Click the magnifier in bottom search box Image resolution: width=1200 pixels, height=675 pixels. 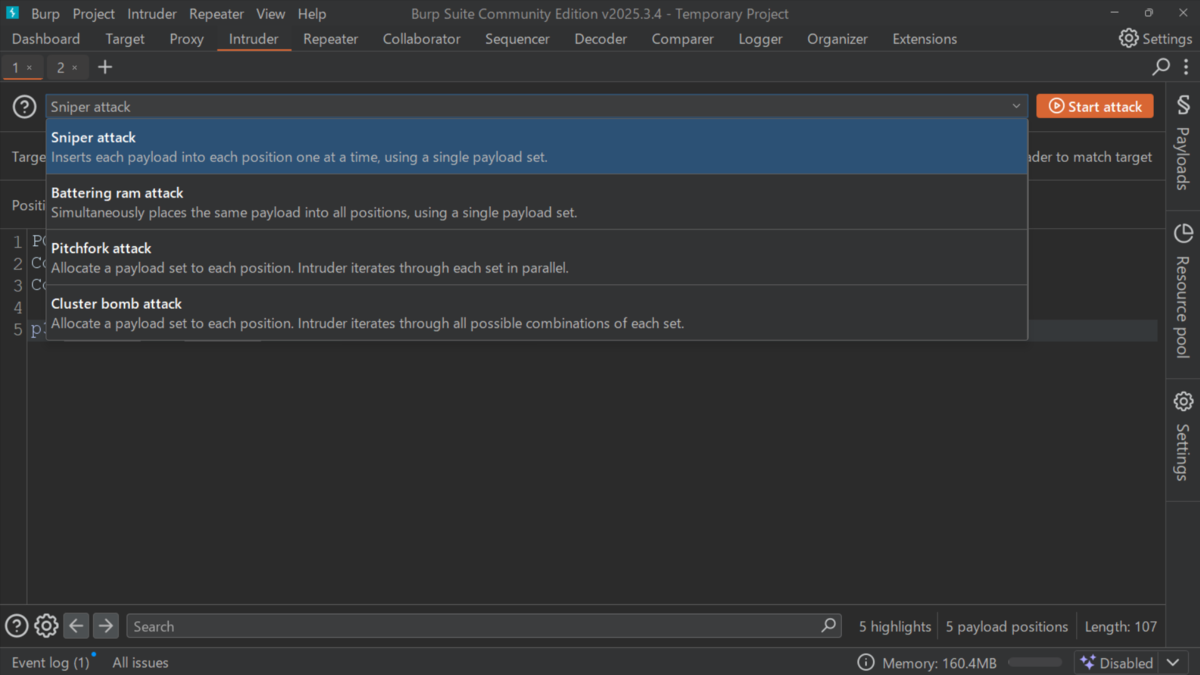829,626
